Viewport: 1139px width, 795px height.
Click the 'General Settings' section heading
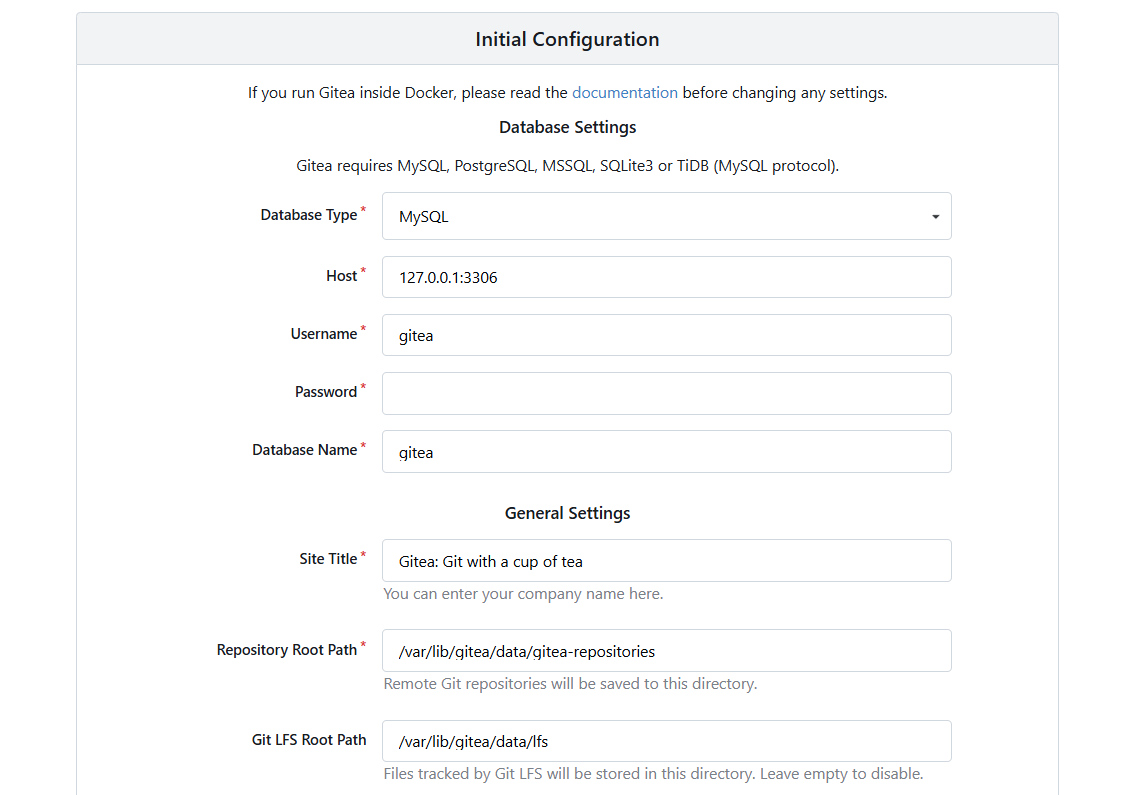tap(567, 513)
